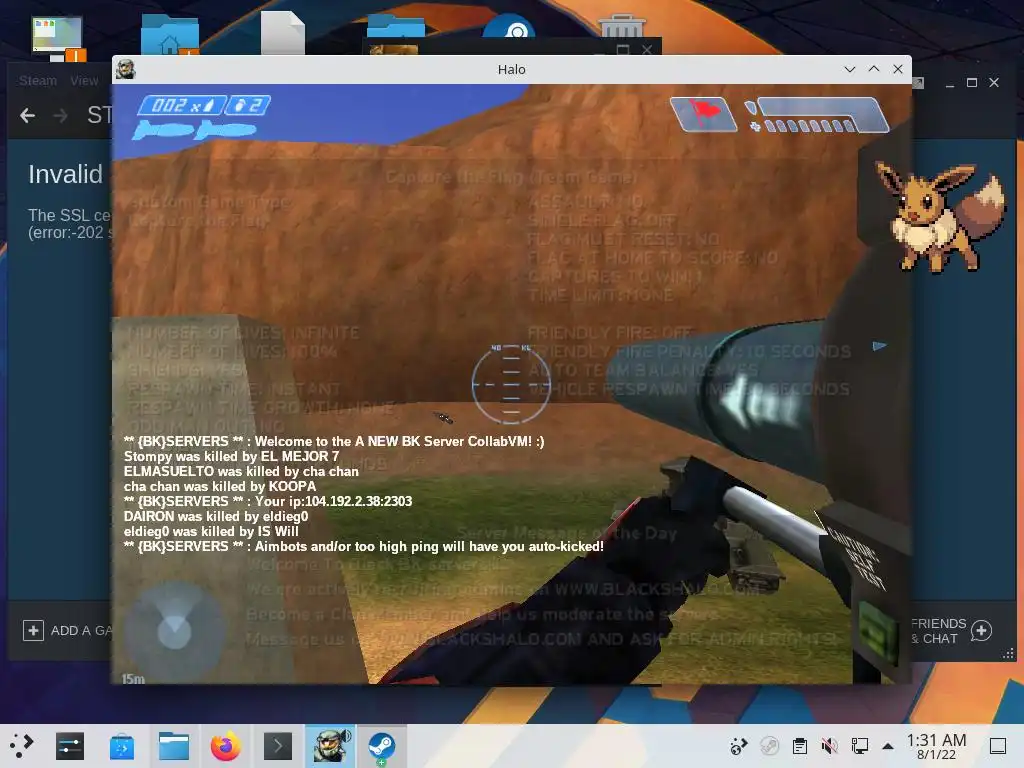Open the second folder desktop icon
The height and width of the screenshot is (768, 1024).
[396, 25]
